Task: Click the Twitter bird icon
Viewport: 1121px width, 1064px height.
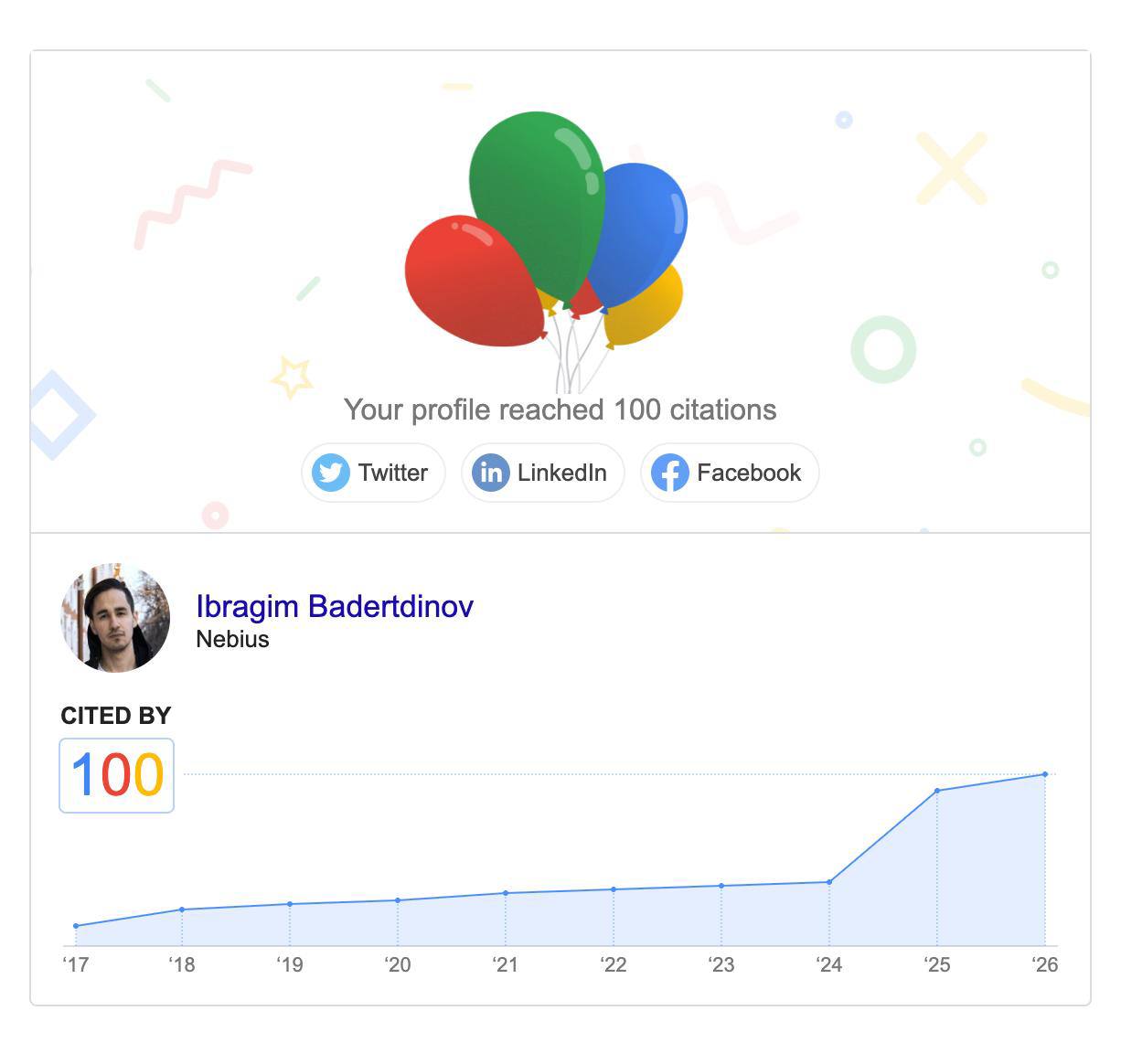Action: 330,473
